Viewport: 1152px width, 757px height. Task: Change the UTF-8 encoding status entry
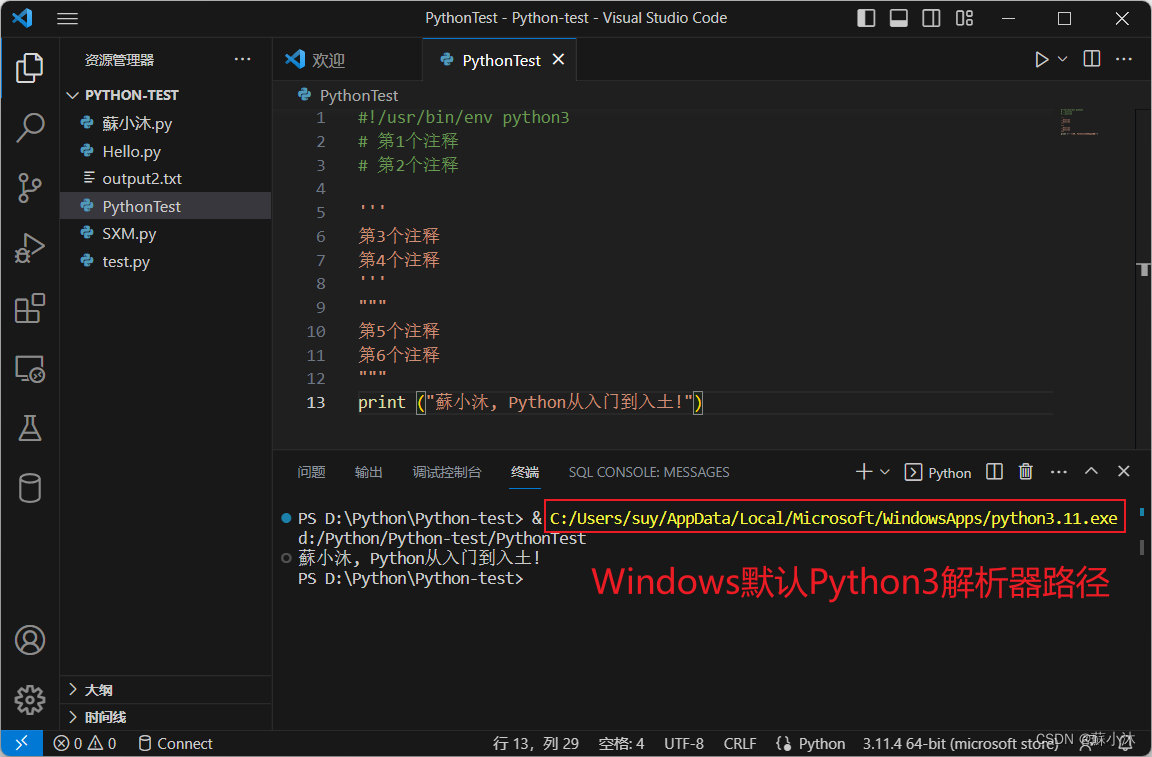pos(684,744)
